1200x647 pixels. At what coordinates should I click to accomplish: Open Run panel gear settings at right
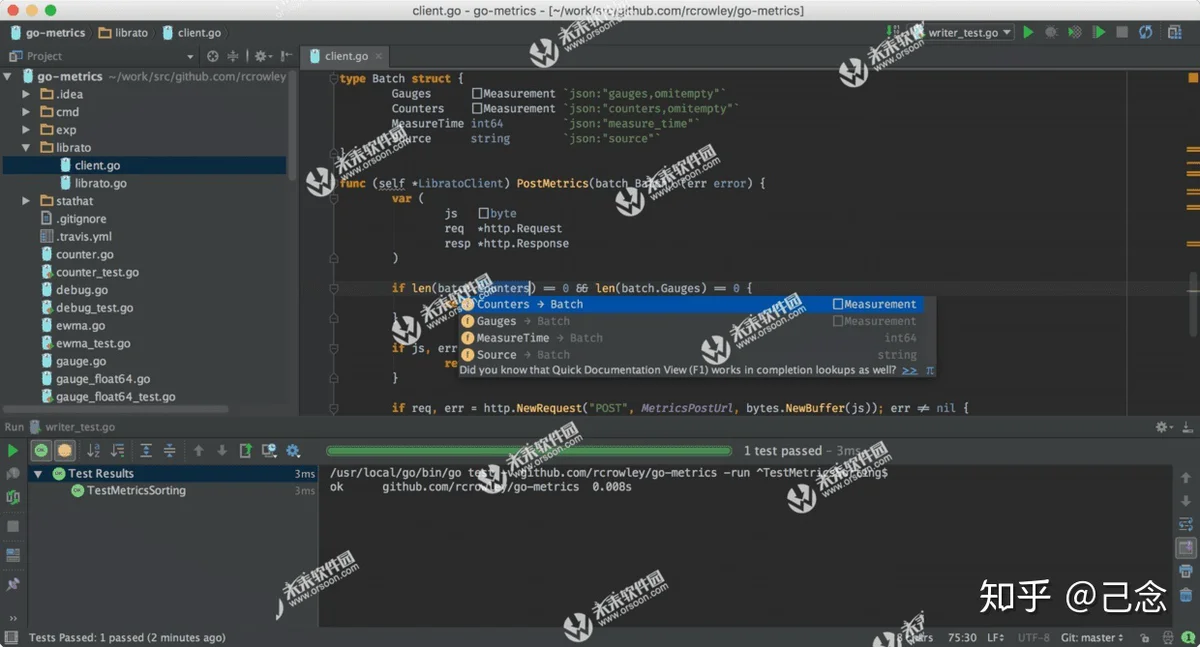tap(1164, 427)
